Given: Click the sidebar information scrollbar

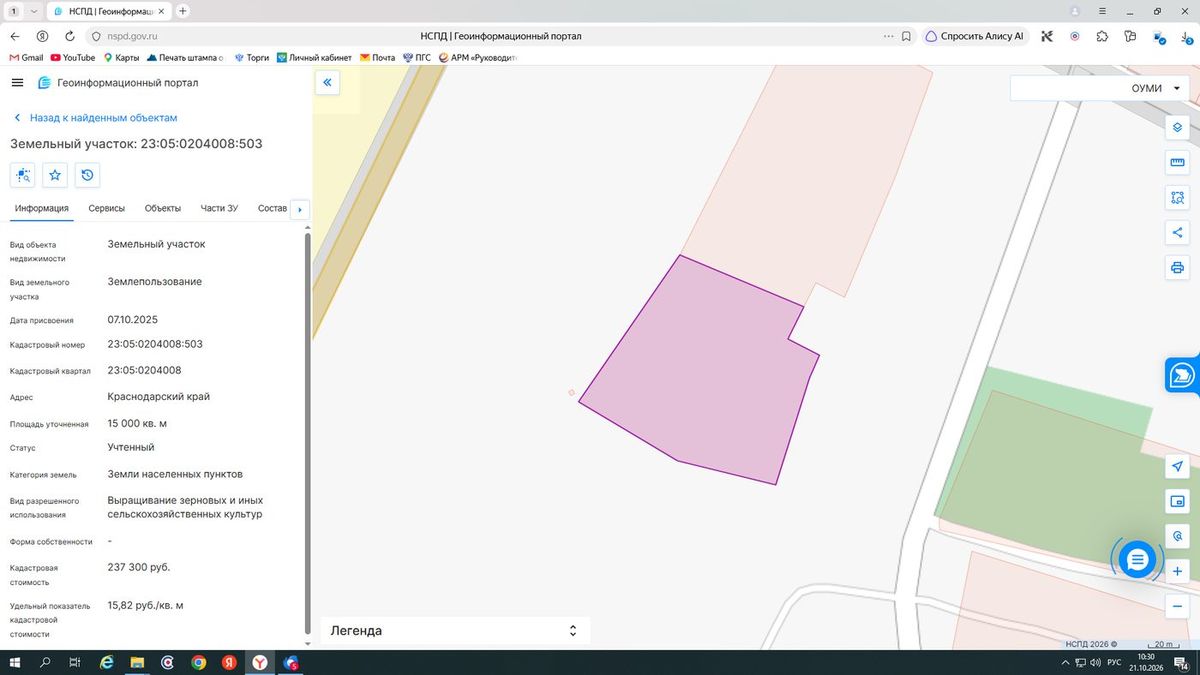Looking at the screenshot, I should (308, 435).
